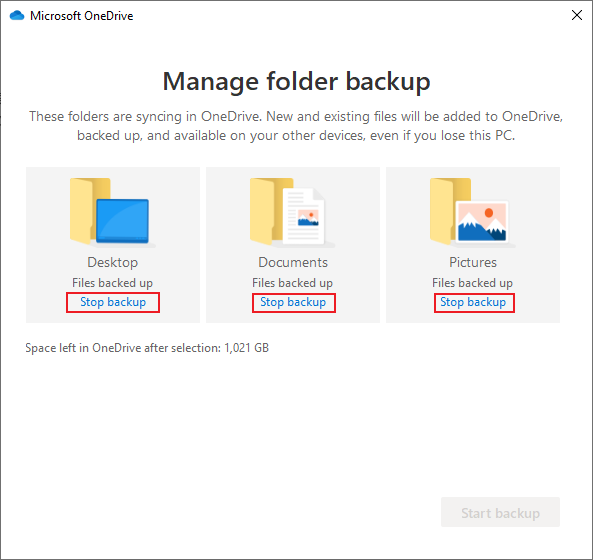Click the Pictures folder name label

pyautogui.click(x=473, y=262)
